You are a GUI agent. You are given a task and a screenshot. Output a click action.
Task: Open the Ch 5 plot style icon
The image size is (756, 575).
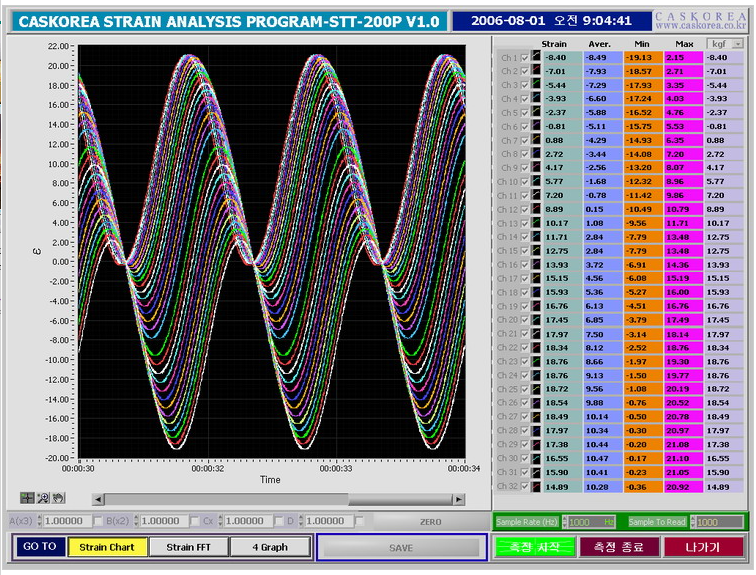536,112
